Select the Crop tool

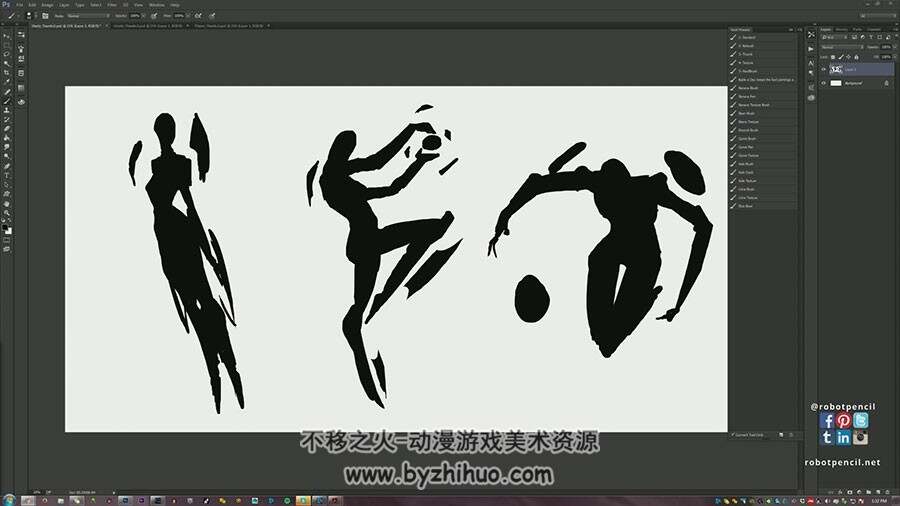(x=7, y=72)
